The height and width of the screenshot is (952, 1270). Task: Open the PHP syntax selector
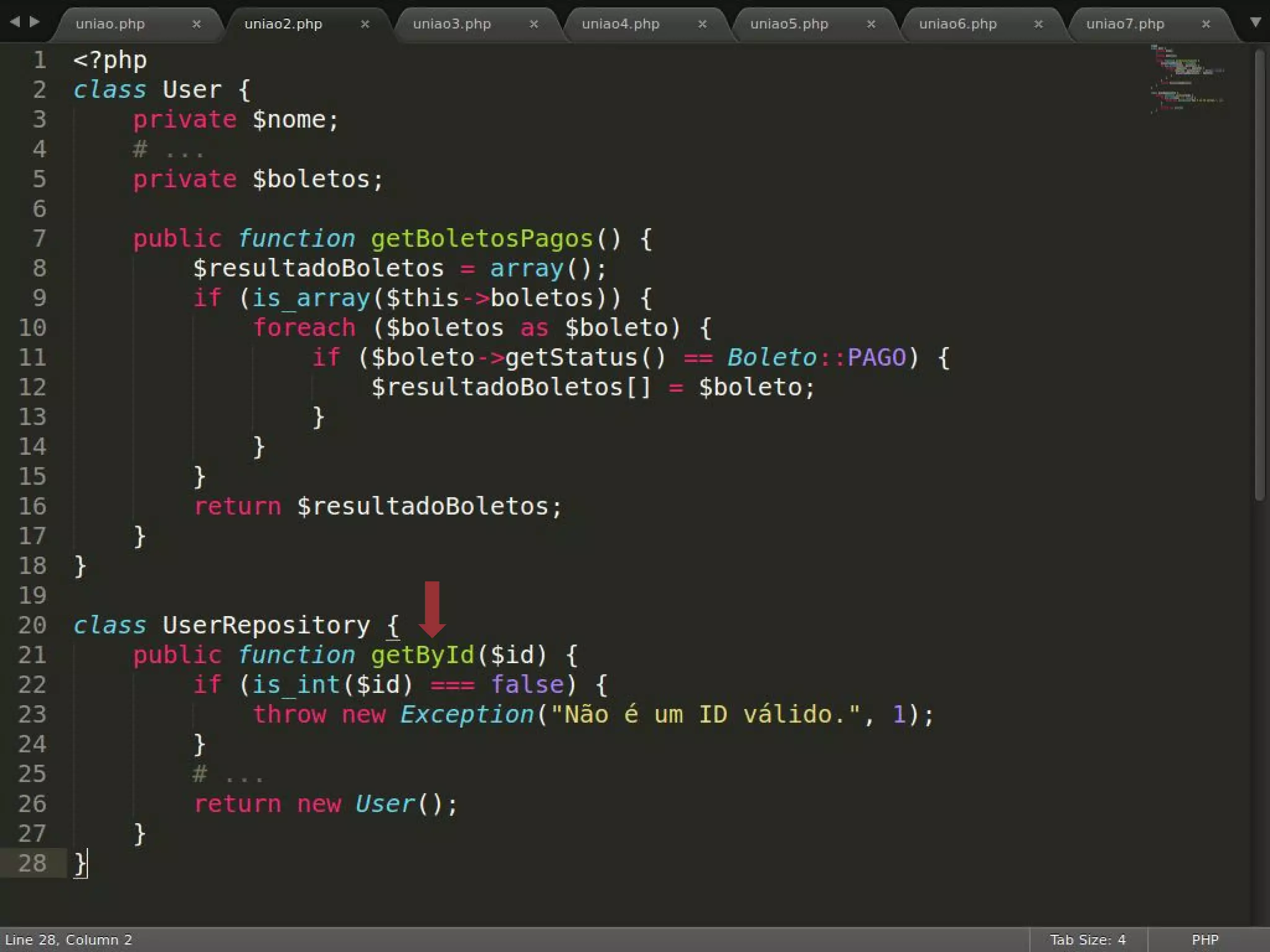click(x=1204, y=940)
